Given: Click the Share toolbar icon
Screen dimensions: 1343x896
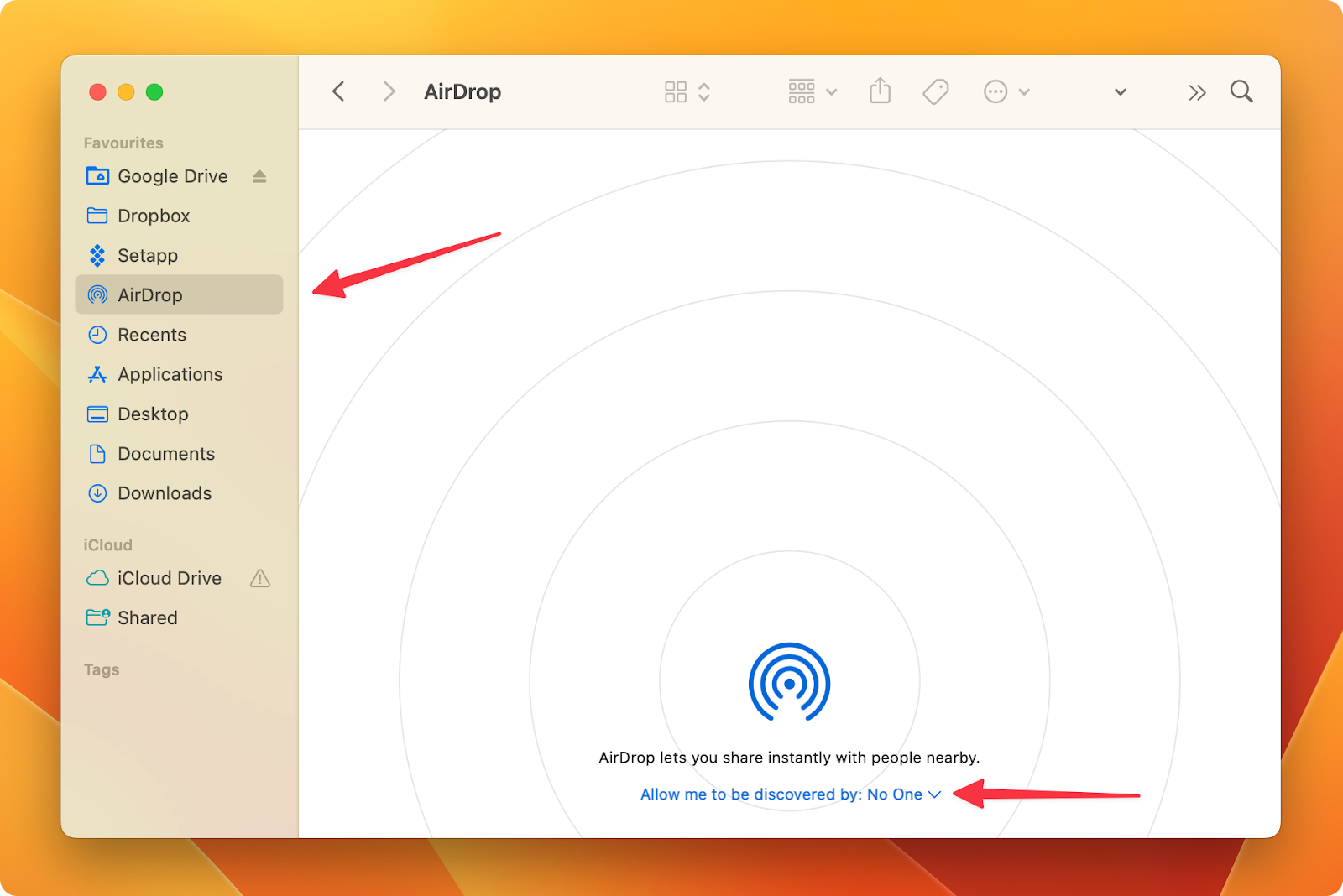Looking at the screenshot, I should click(879, 91).
